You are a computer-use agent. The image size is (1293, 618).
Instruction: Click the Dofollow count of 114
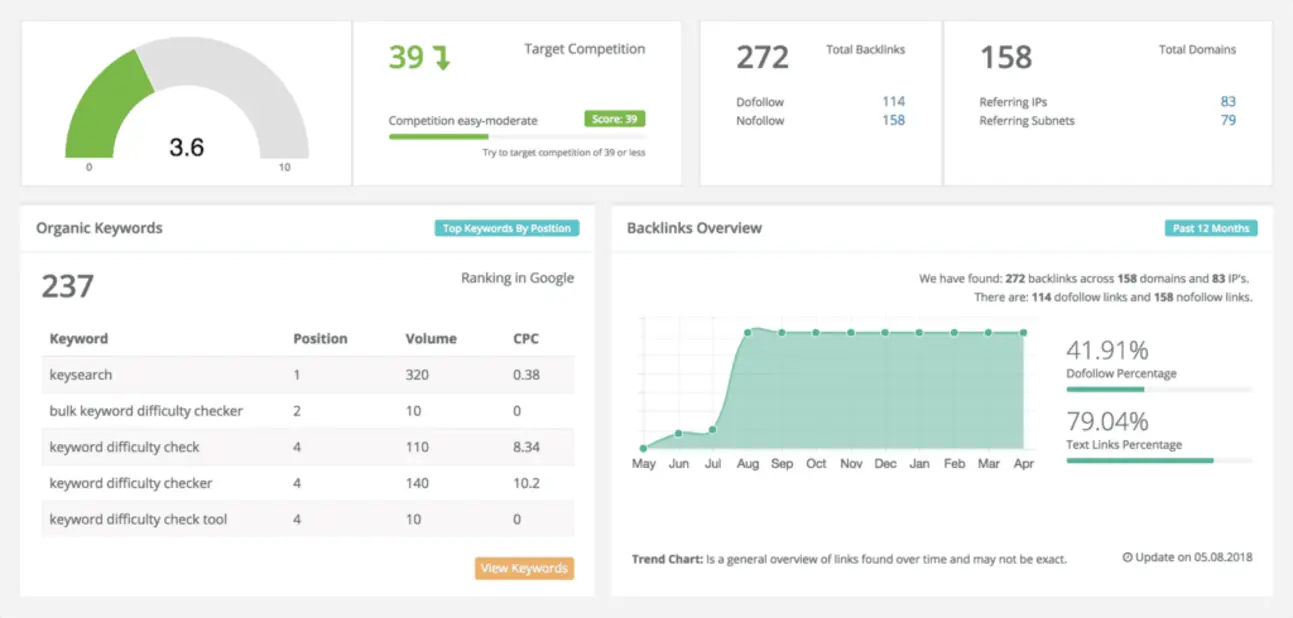click(x=891, y=101)
